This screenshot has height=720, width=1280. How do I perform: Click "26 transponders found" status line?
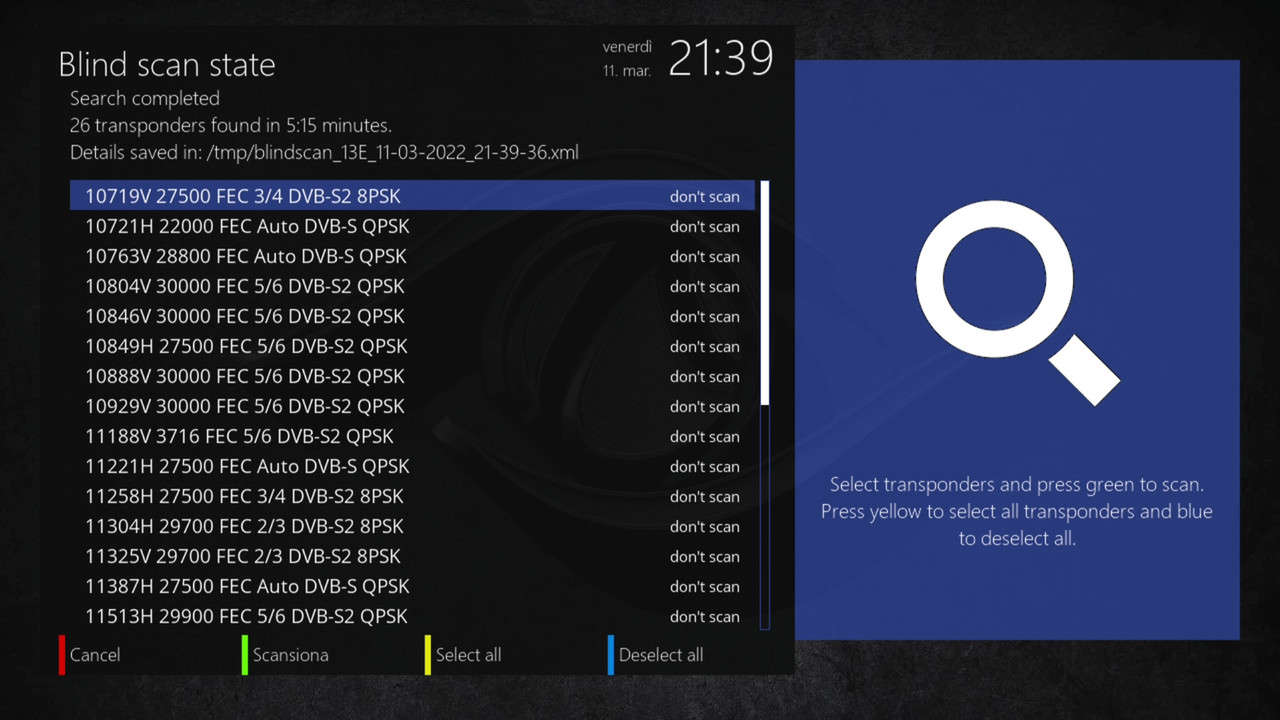point(231,126)
